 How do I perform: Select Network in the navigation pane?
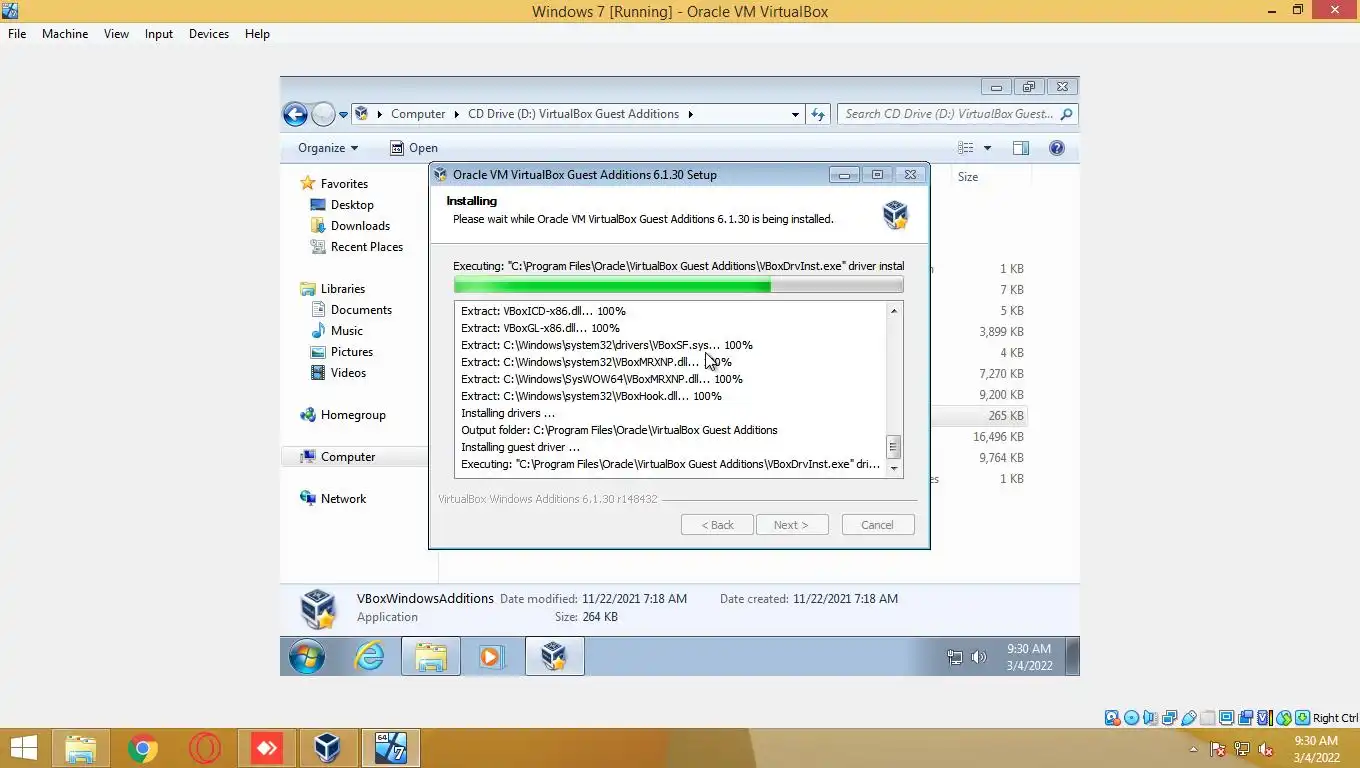tap(343, 499)
